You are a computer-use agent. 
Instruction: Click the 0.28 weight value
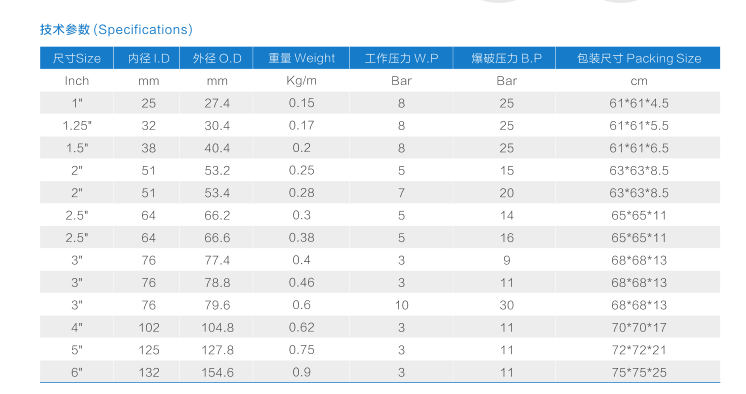pos(301,193)
